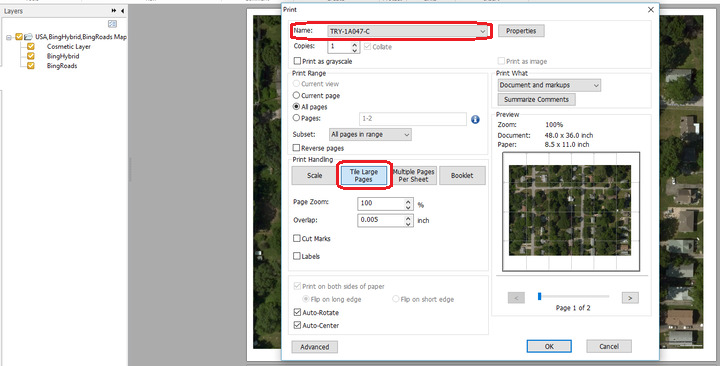Open the Advanced print settings
The image size is (720, 366).
[315, 347]
